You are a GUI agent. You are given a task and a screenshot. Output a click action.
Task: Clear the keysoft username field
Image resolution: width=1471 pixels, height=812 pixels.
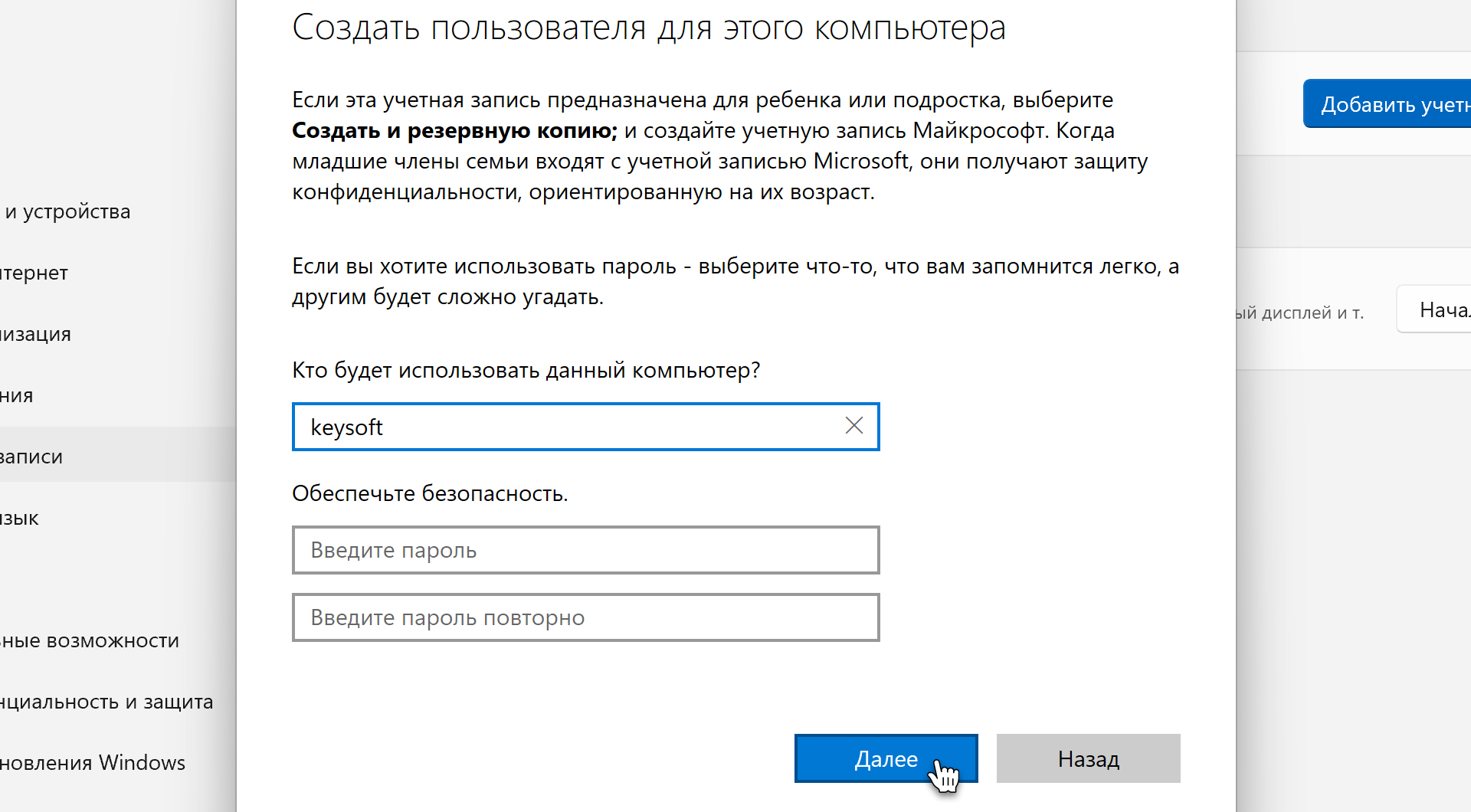click(853, 426)
